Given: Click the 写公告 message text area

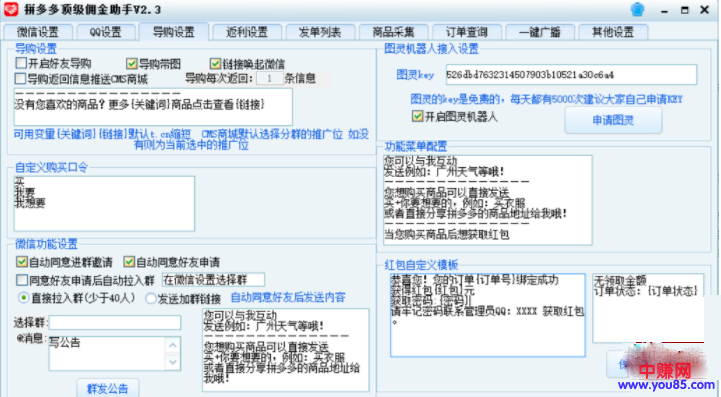Looking at the screenshot, I should click(x=107, y=353).
